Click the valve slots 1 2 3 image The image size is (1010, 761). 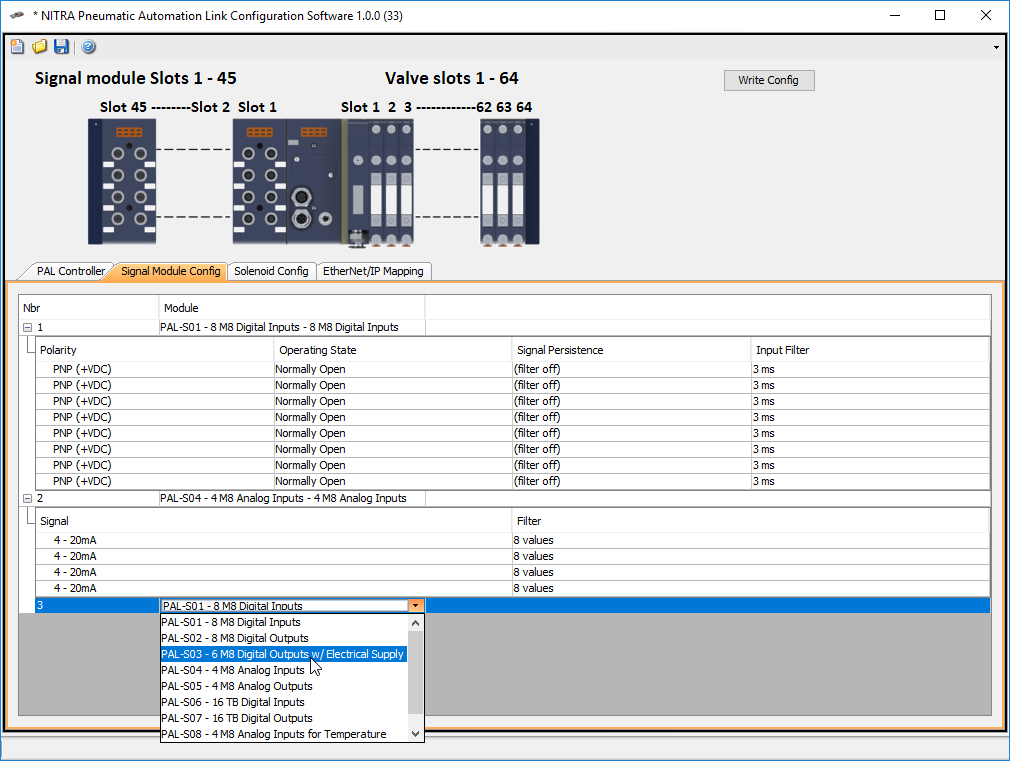pos(390,182)
